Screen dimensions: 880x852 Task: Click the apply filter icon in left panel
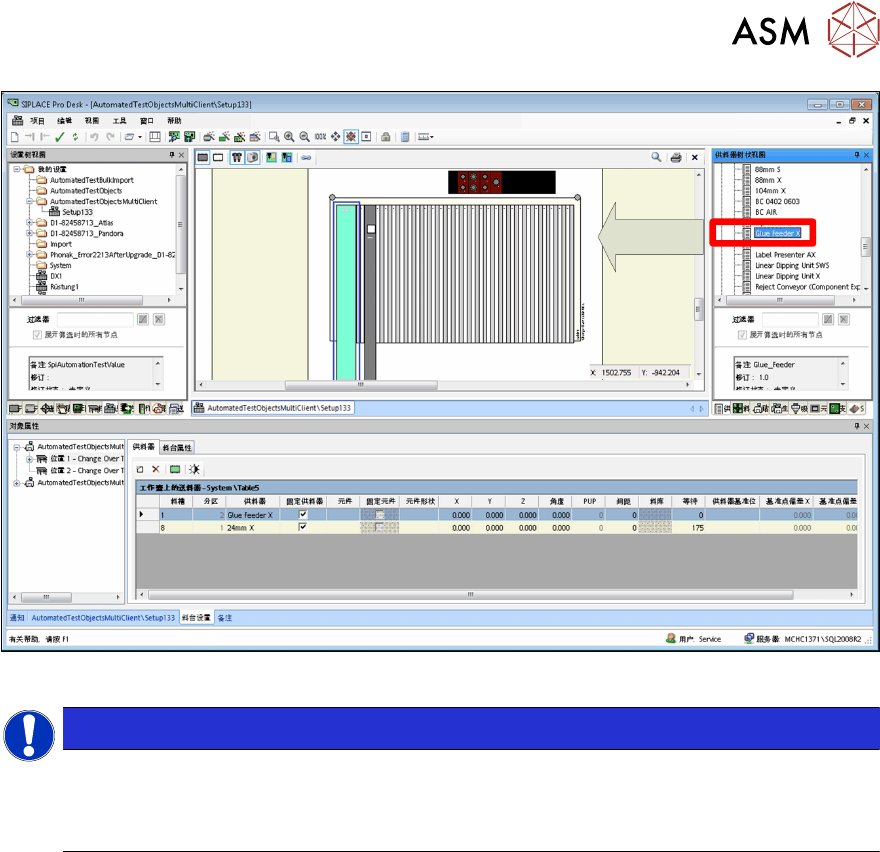pyautogui.click(x=143, y=319)
